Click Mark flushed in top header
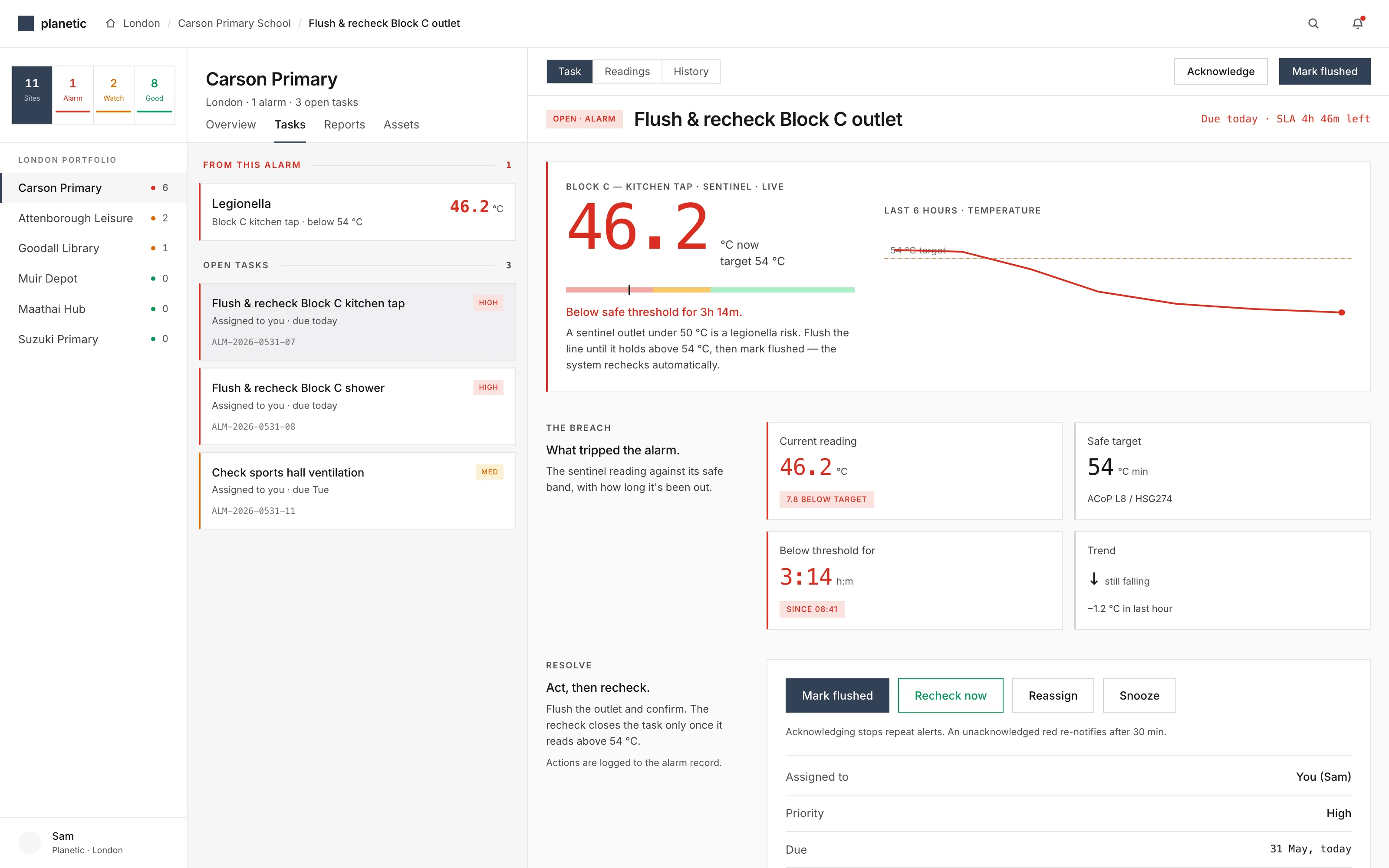Screen dimensions: 1389x868 [1325, 71]
